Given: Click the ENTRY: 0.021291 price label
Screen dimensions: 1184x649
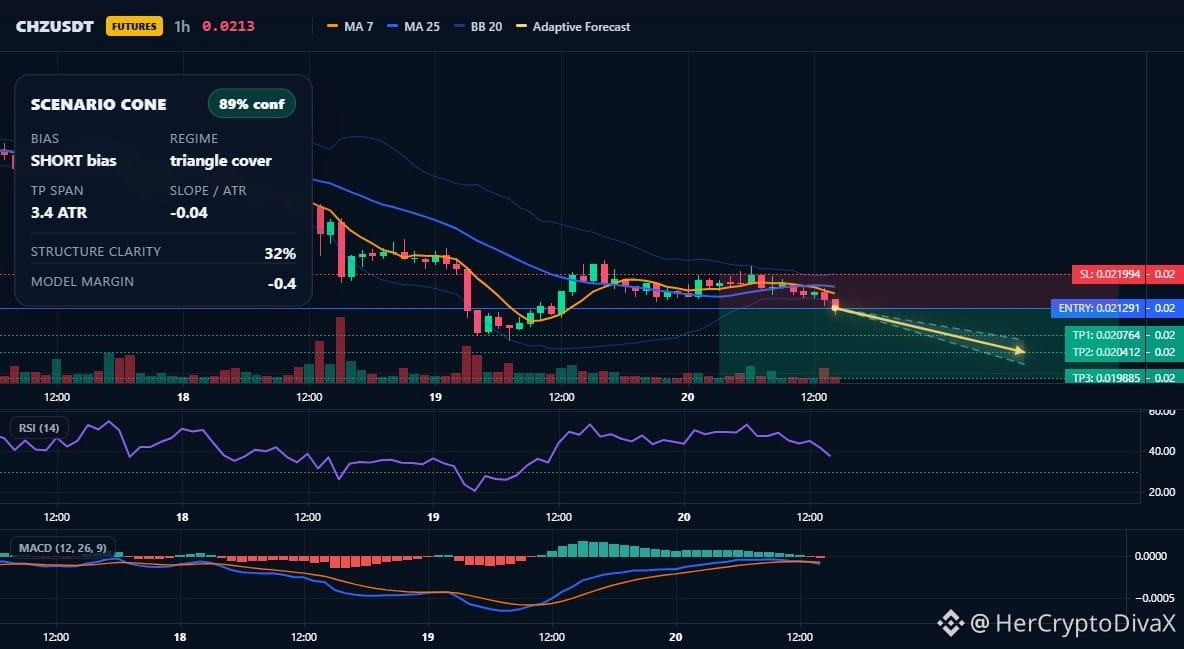Looking at the screenshot, I should pos(1099,308).
